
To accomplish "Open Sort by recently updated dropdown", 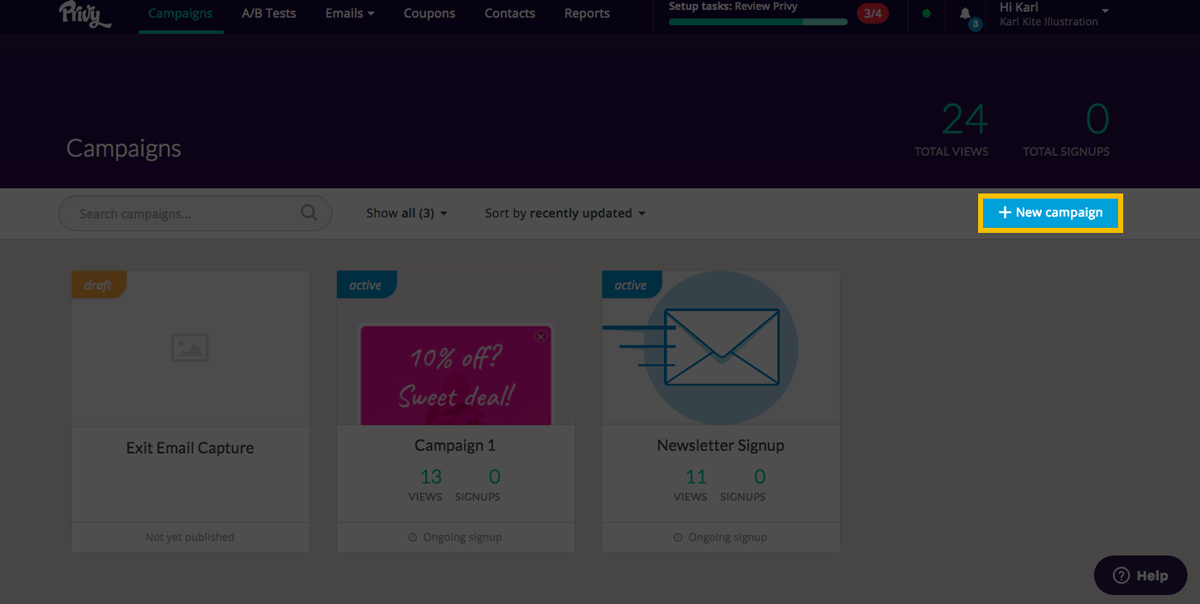I will (565, 213).
